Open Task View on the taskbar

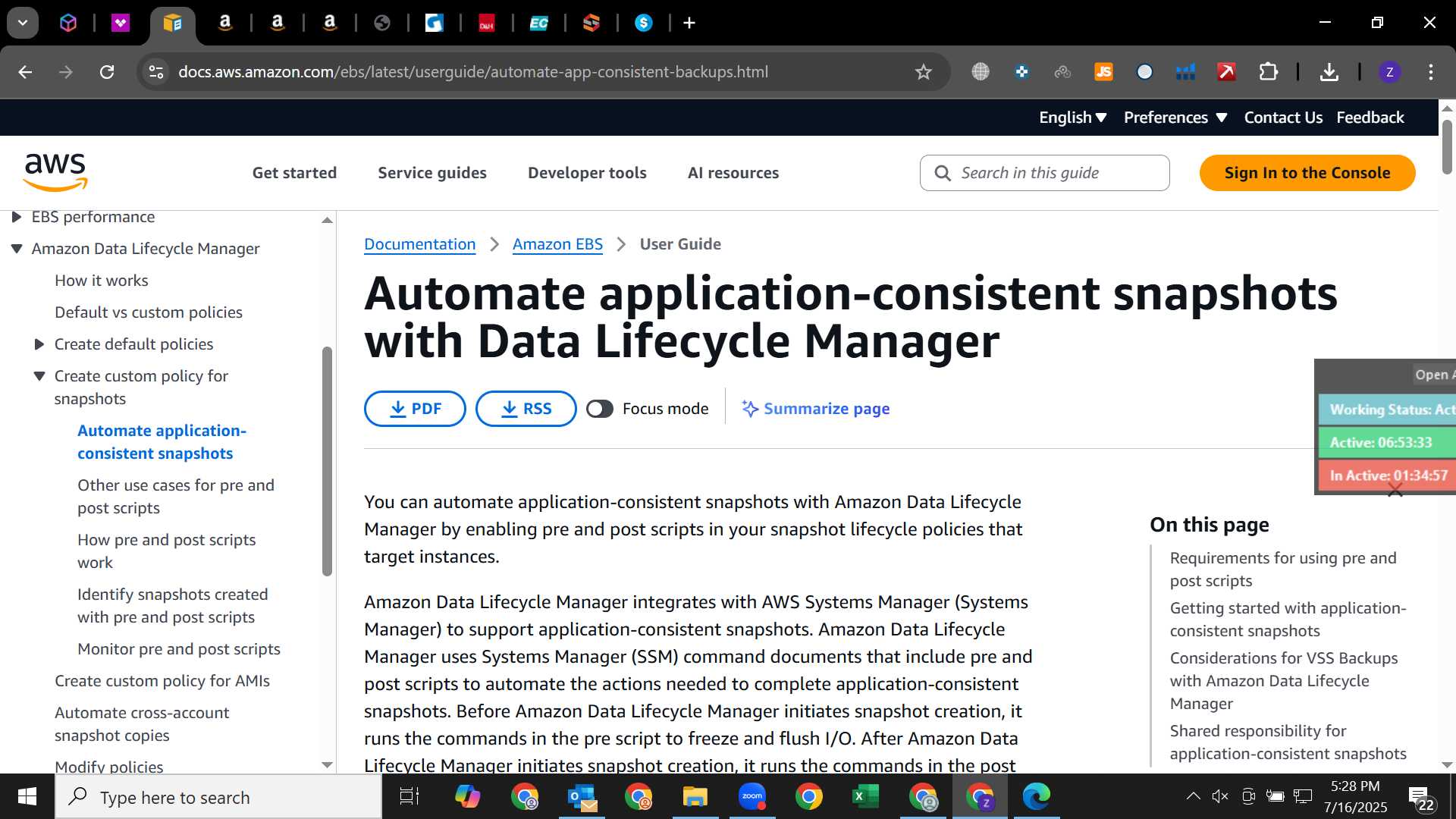(409, 797)
